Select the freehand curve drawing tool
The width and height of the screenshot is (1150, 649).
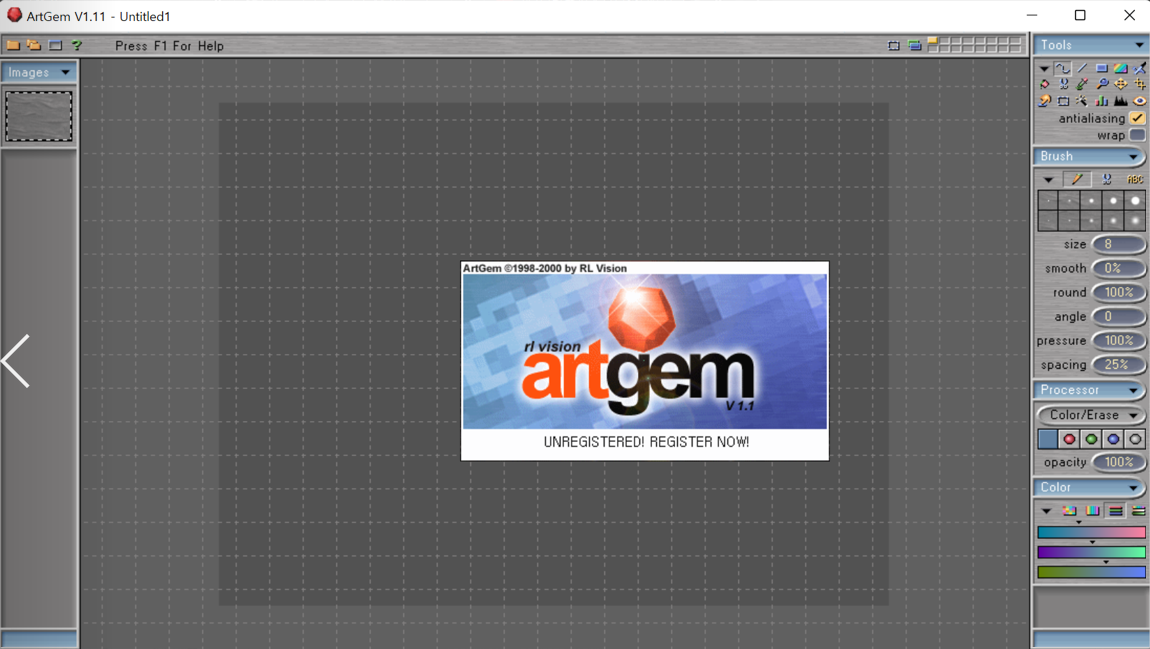1063,68
